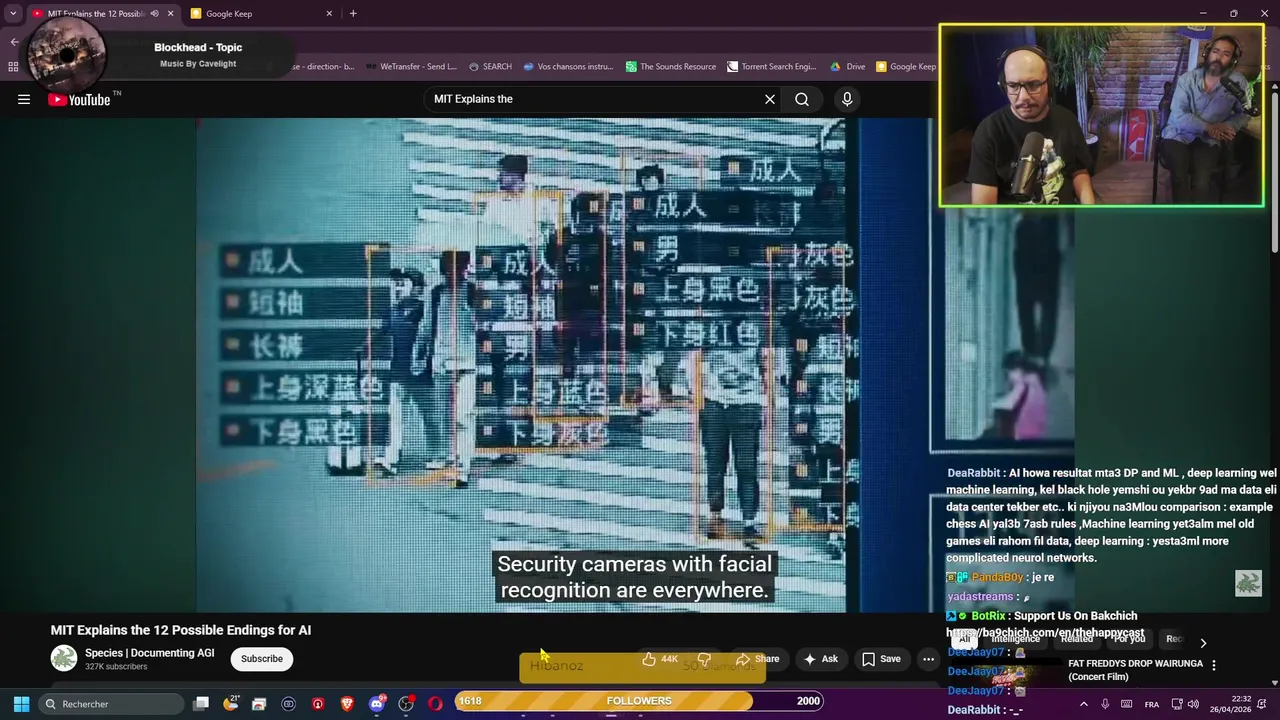Open the Torrent Search Engine bookmark
This screenshot has width=1280, height=720.
(x=772, y=67)
